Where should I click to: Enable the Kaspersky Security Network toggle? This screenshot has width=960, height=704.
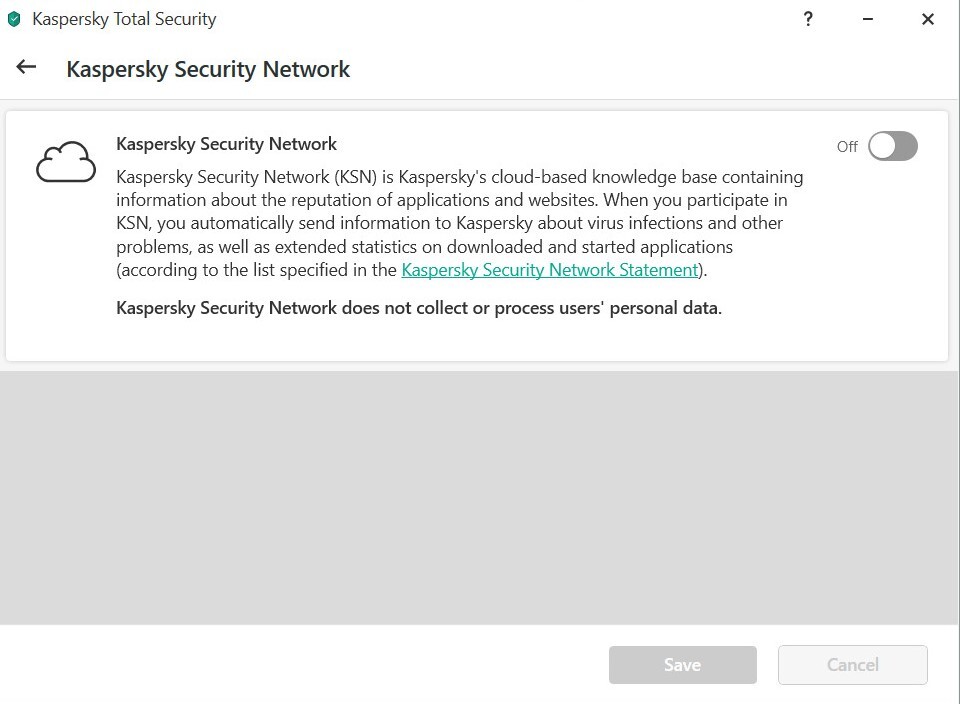(x=892, y=146)
